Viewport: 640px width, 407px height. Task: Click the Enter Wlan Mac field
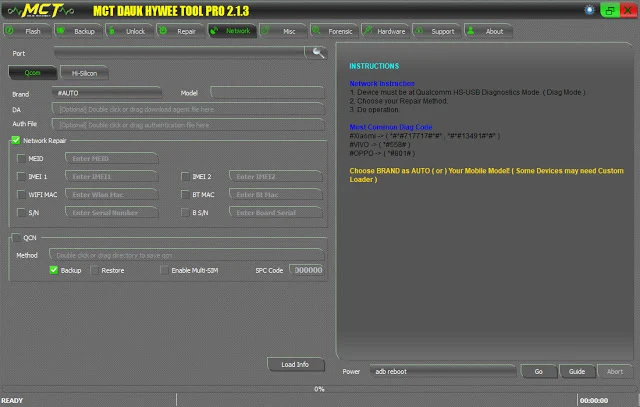tap(112, 194)
